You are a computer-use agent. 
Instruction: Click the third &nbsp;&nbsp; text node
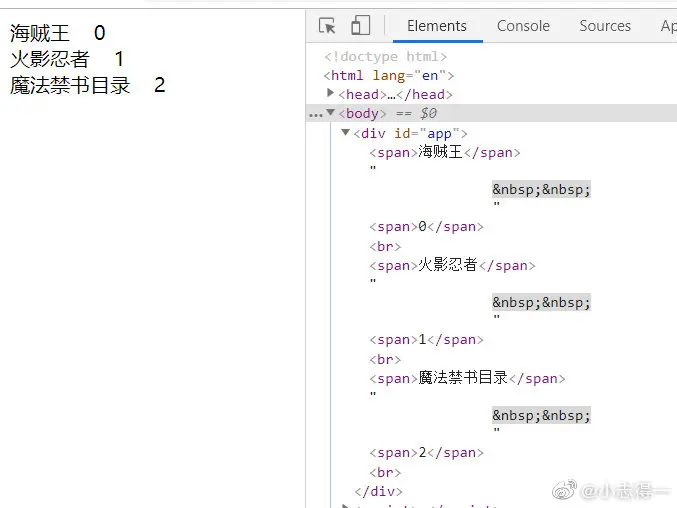tap(541, 415)
